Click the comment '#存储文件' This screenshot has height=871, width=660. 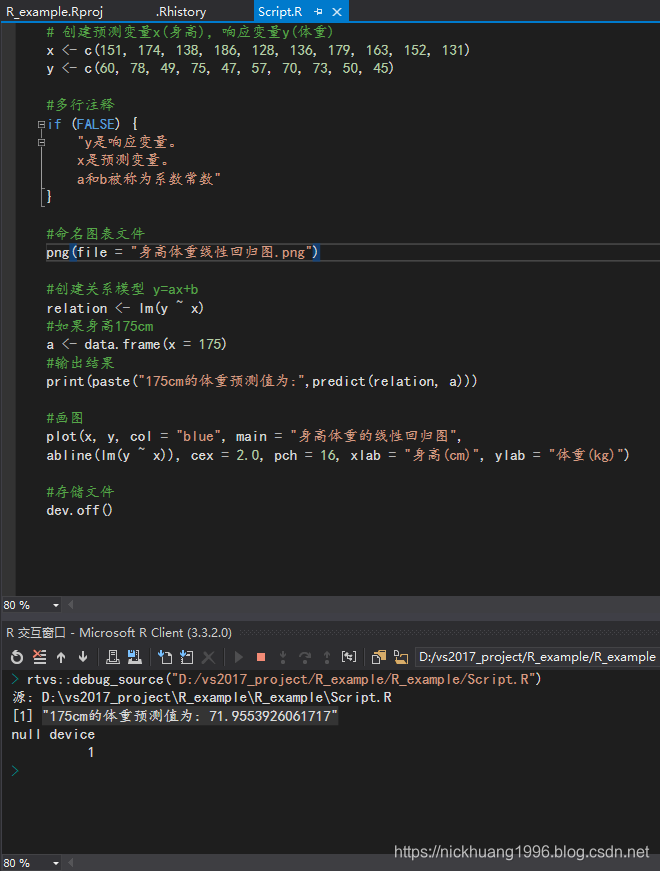tap(81, 492)
